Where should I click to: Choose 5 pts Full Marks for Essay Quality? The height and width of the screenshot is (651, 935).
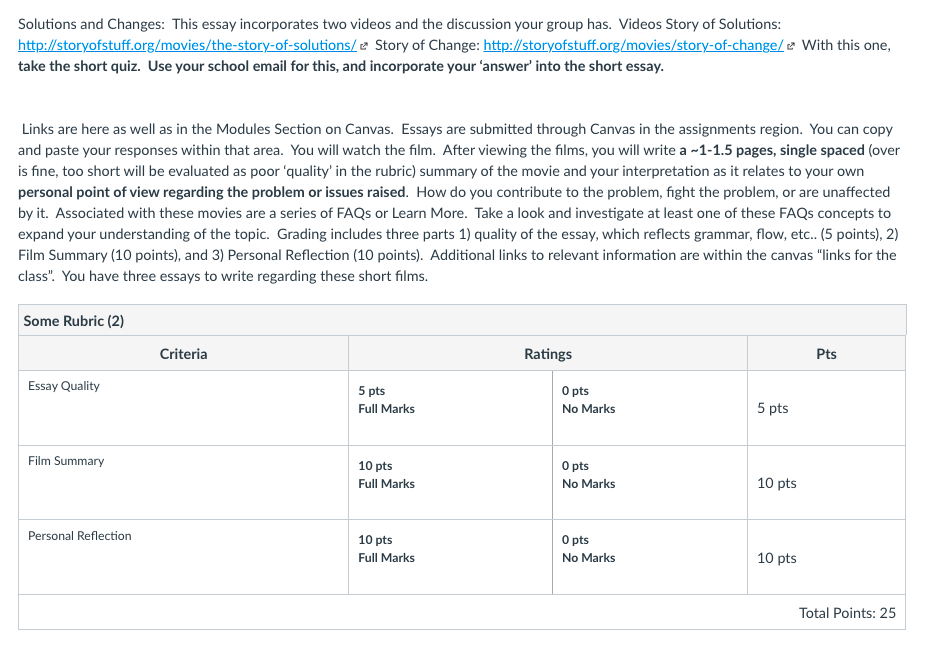[x=450, y=408]
